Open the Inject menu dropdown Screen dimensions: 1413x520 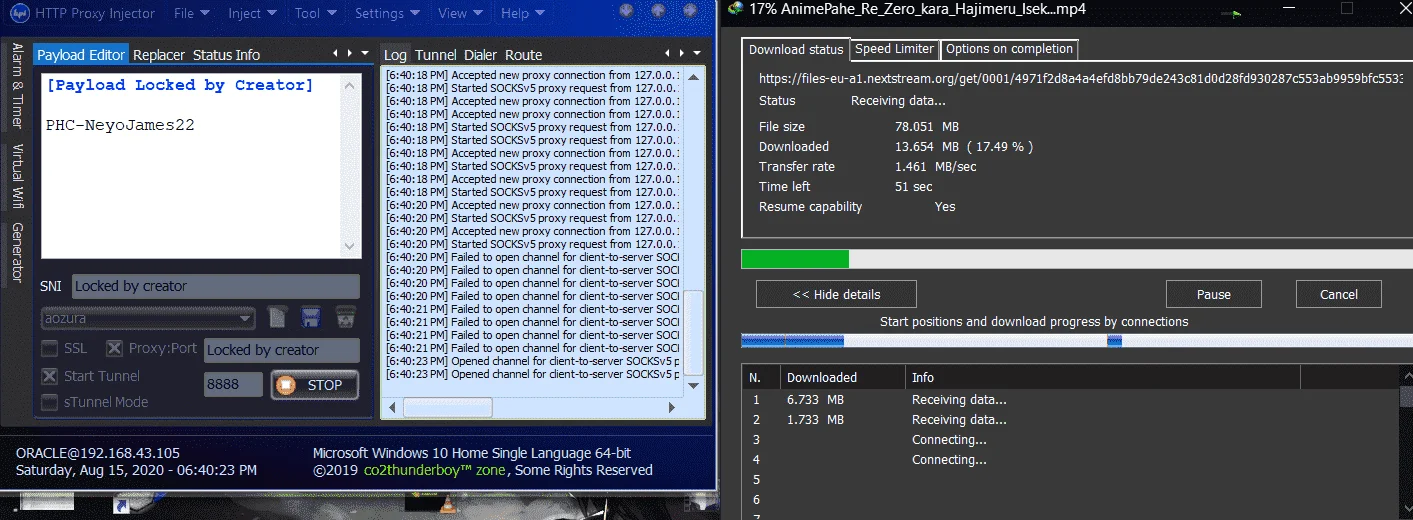[251, 13]
